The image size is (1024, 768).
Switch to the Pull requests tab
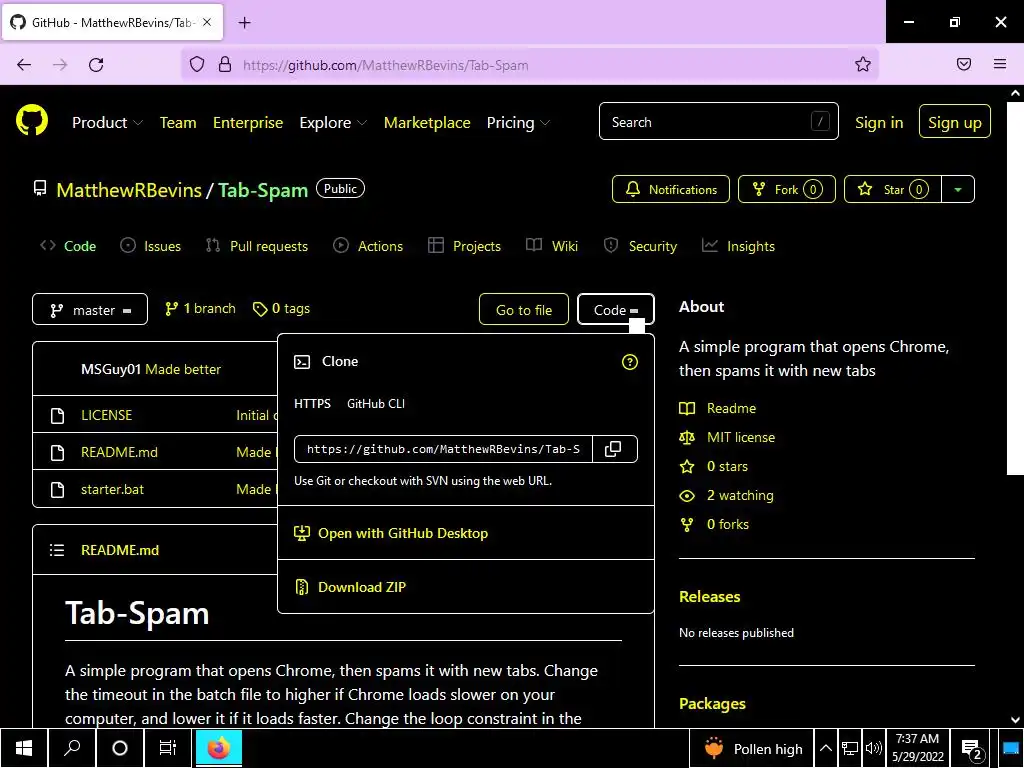click(x=257, y=246)
